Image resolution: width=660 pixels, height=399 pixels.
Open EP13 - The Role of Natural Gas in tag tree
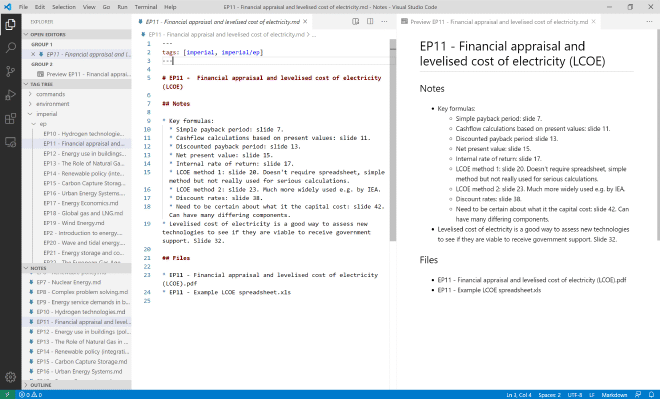84,163
